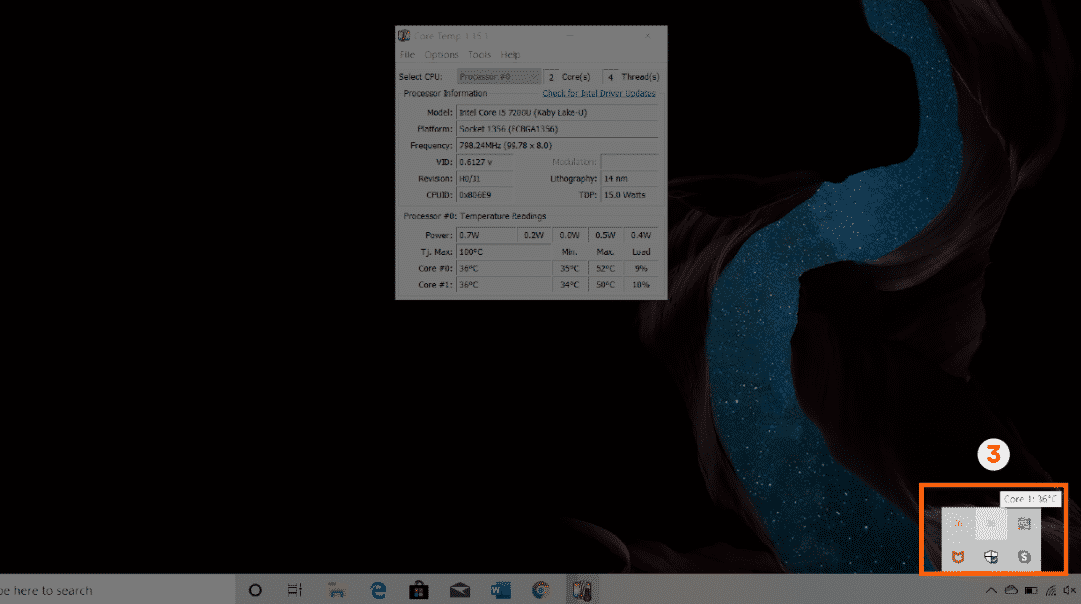Click the Model field Intel Core i5 7200U

click(557, 112)
